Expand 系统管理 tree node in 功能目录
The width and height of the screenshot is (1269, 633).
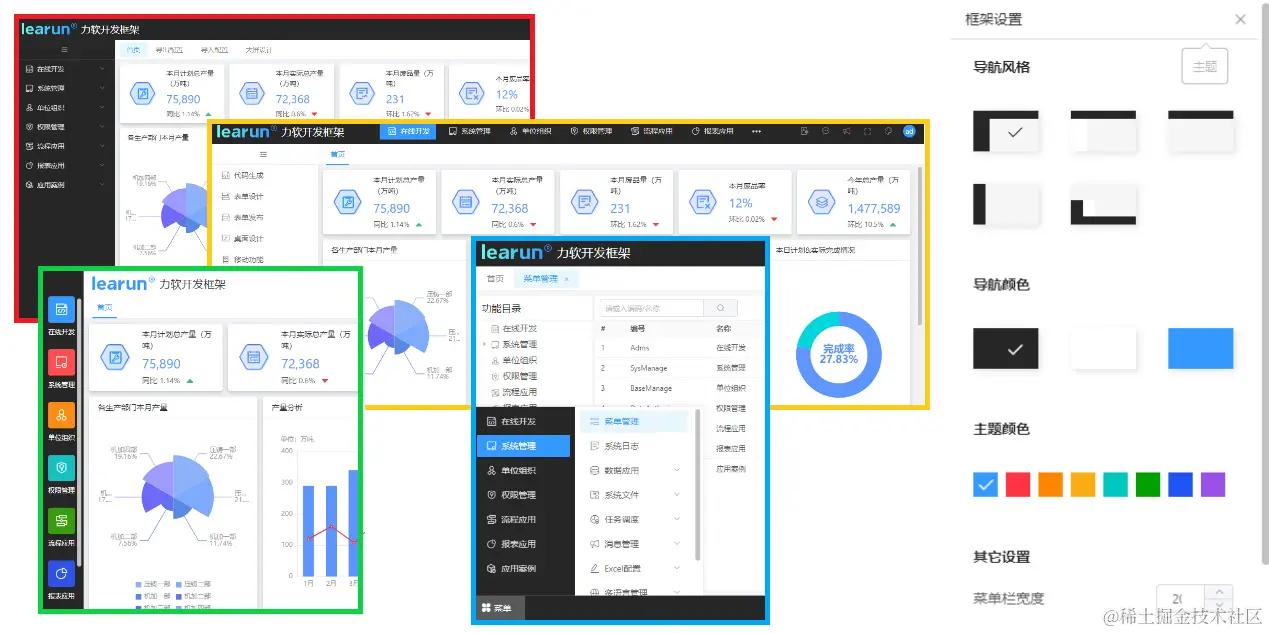(485, 344)
